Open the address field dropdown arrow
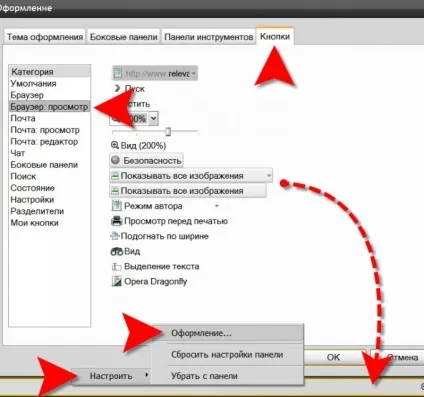This screenshot has height=397, width=424. click(x=194, y=73)
